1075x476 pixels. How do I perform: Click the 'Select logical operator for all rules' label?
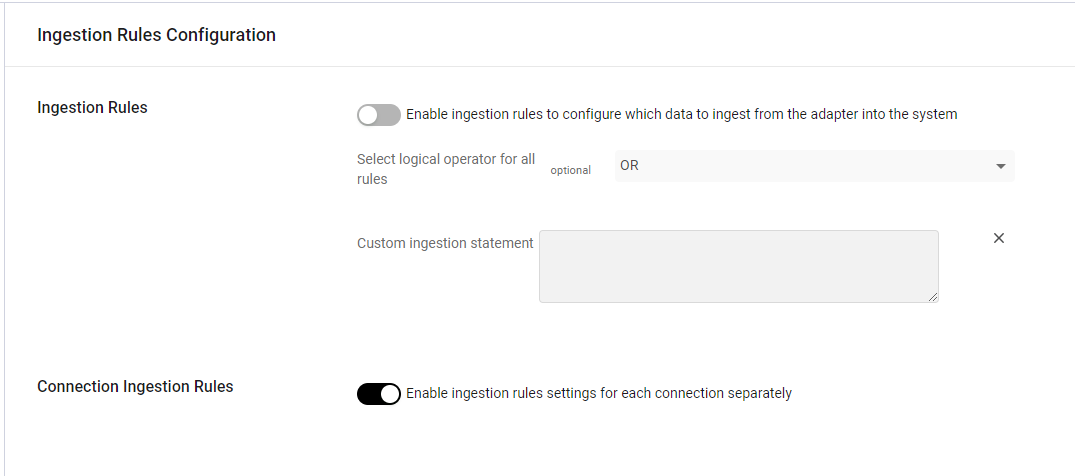click(446, 169)
